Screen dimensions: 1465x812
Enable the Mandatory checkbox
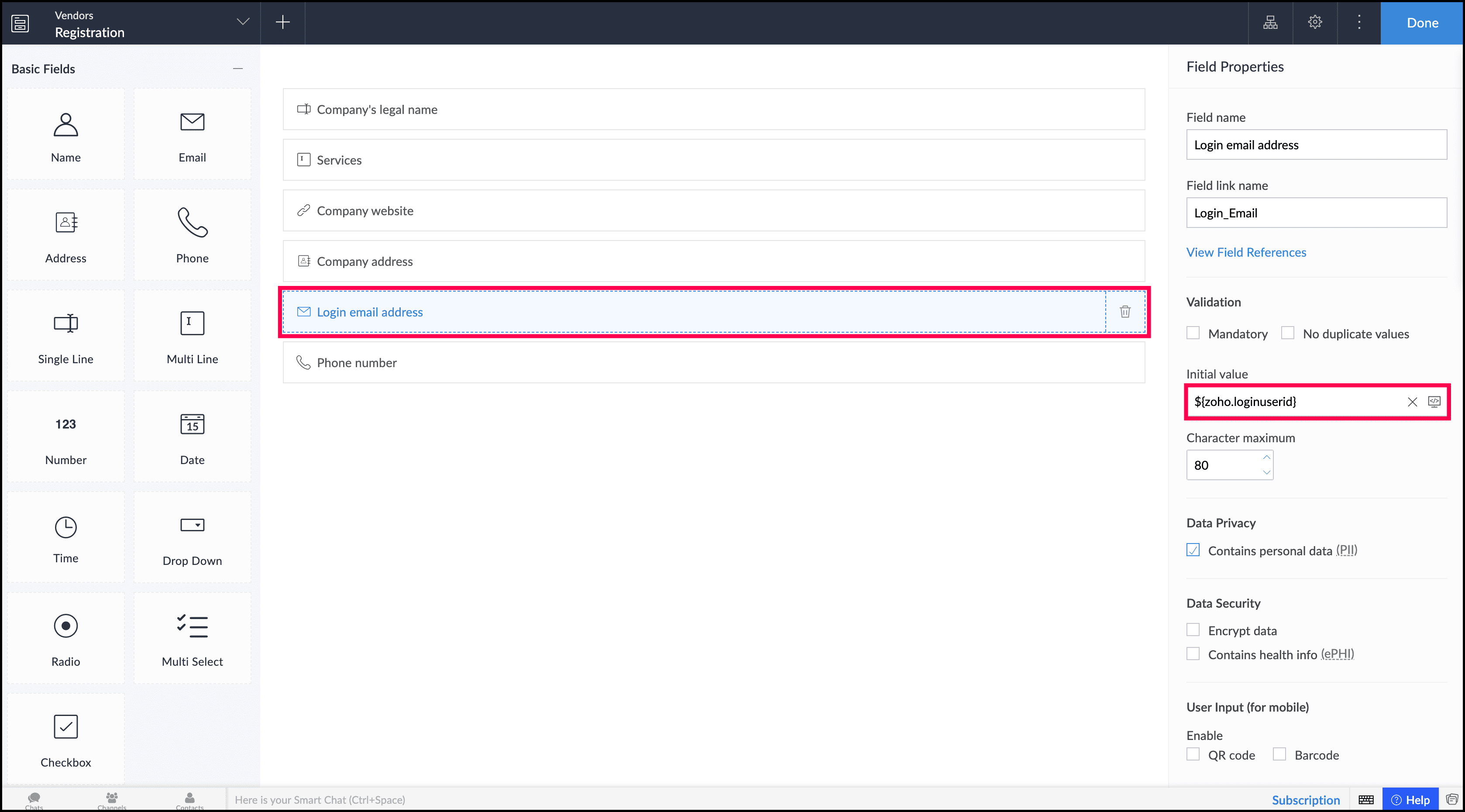coord(1193,333)
